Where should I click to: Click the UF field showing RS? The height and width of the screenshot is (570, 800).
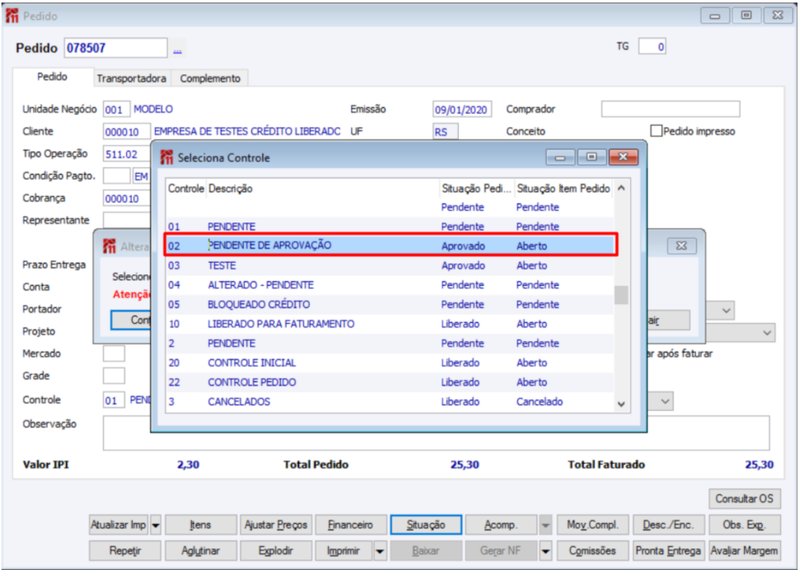click(x=445, y=132)
